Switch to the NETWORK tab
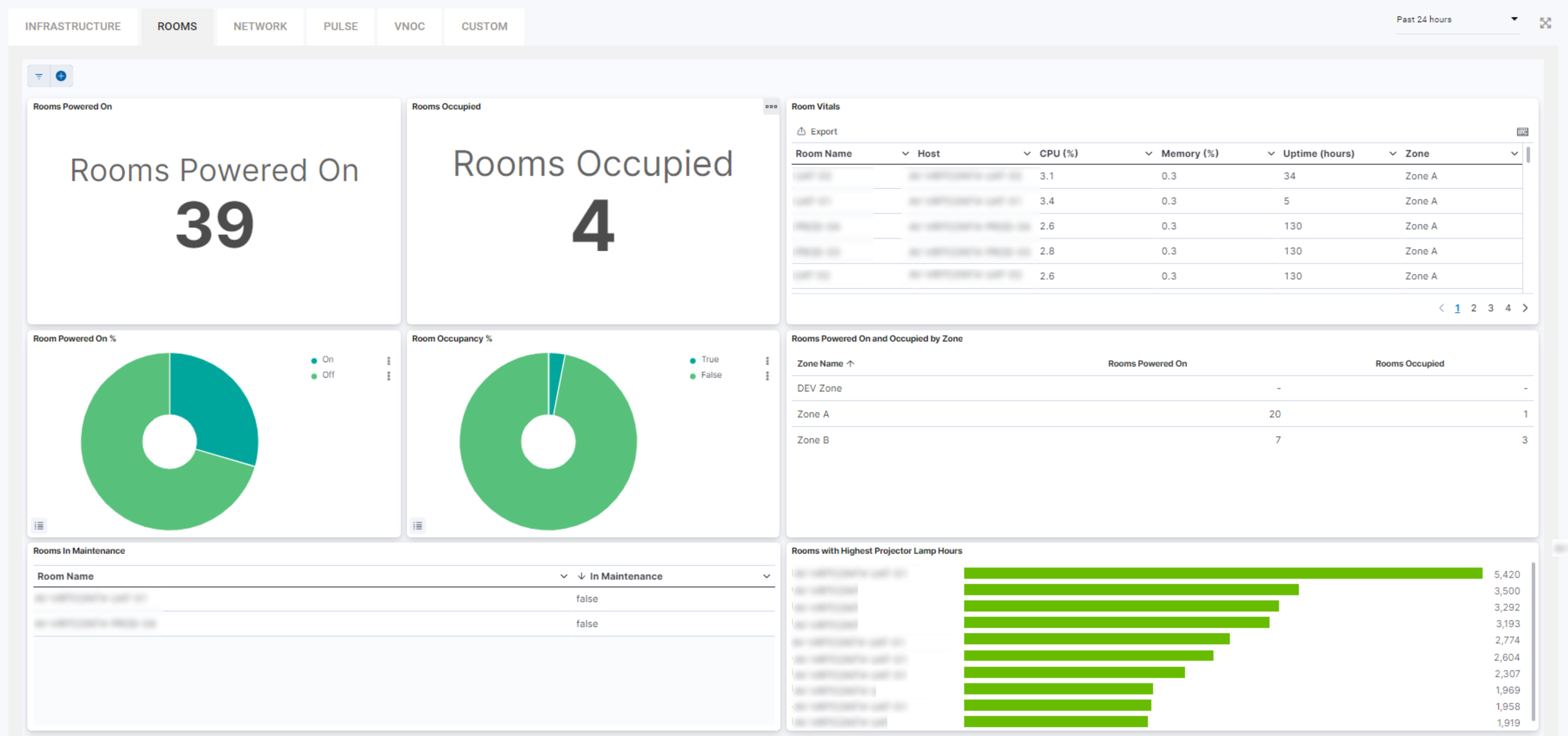Image resolution: width=1568 pixels, height=736 pixels. click(260, 26)
